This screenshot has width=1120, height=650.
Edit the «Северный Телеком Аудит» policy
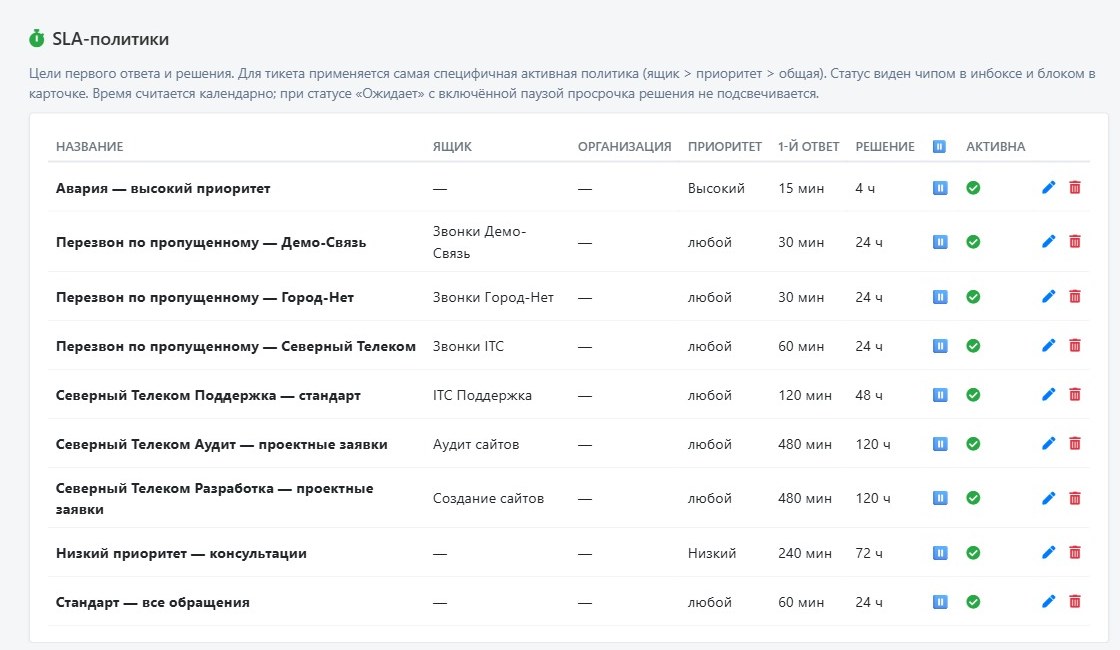1048,444
